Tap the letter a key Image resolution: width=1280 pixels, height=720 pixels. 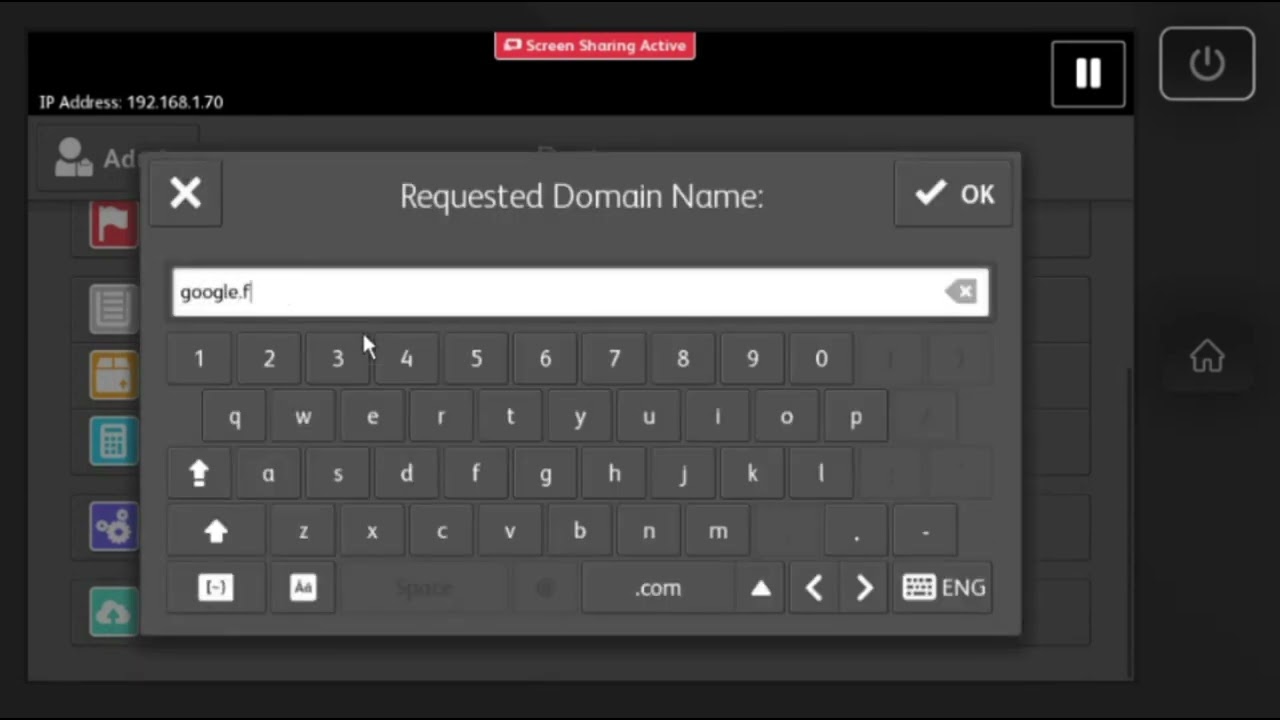click(x=268, y=474)
